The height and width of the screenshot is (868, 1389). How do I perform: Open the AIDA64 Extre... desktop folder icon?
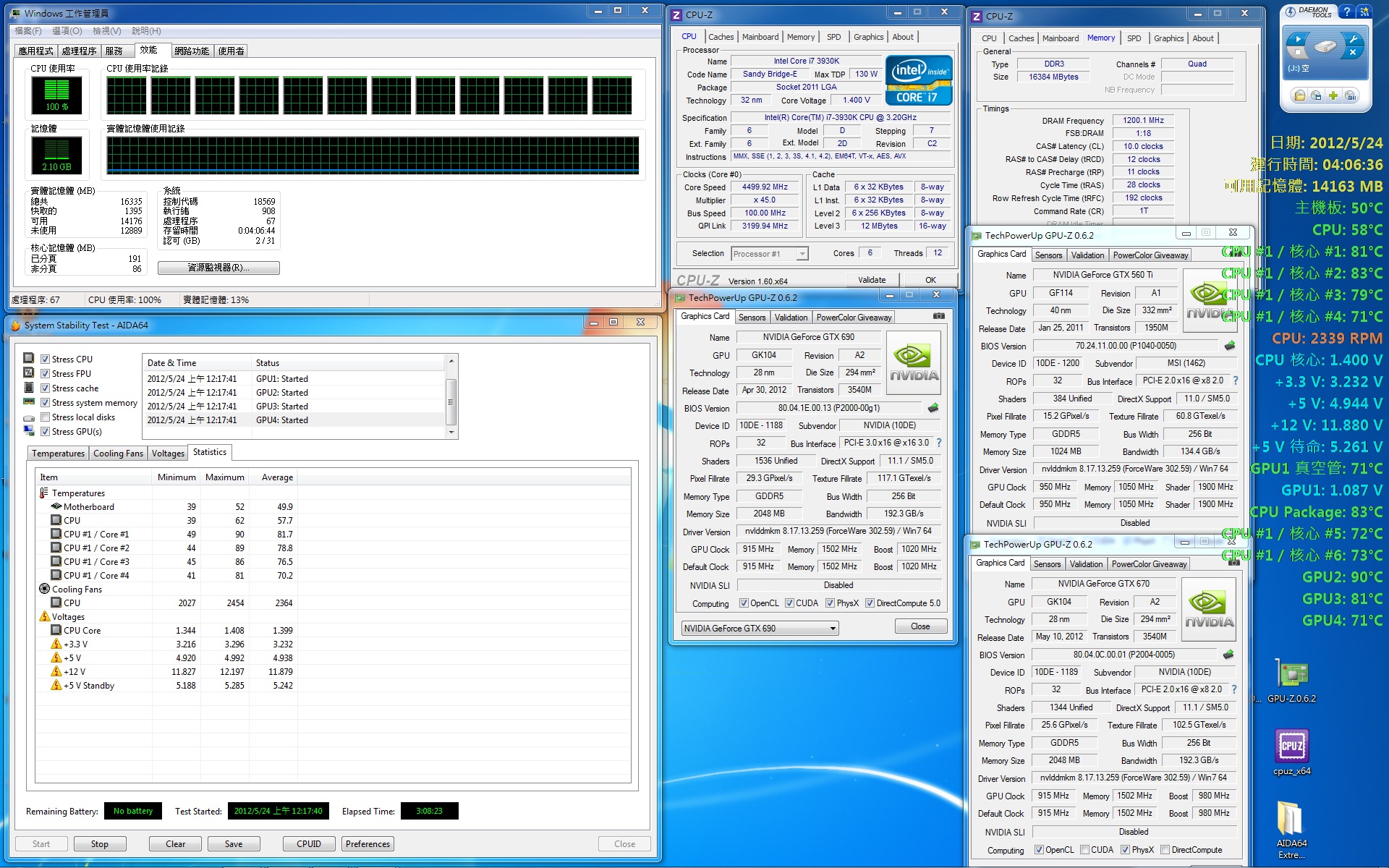point(1291,830)
